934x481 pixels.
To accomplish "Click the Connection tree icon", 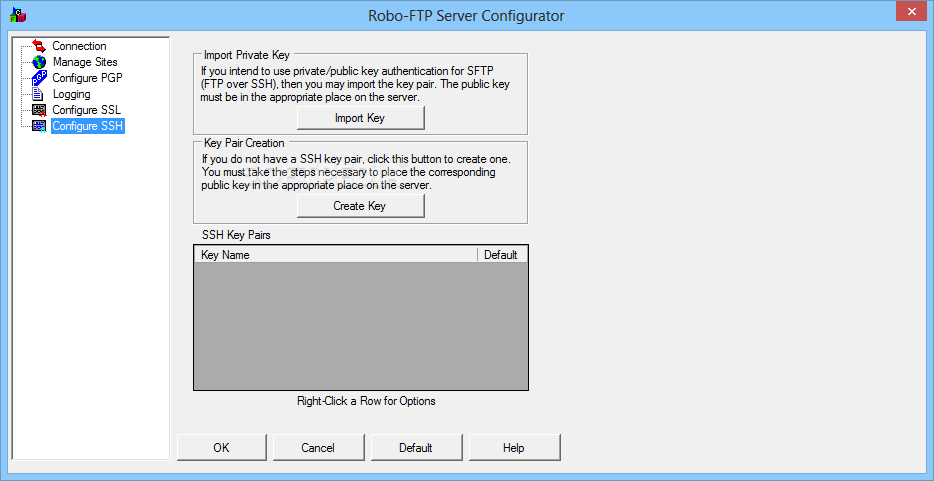I will pyautogui.click(x=39, y=46).
